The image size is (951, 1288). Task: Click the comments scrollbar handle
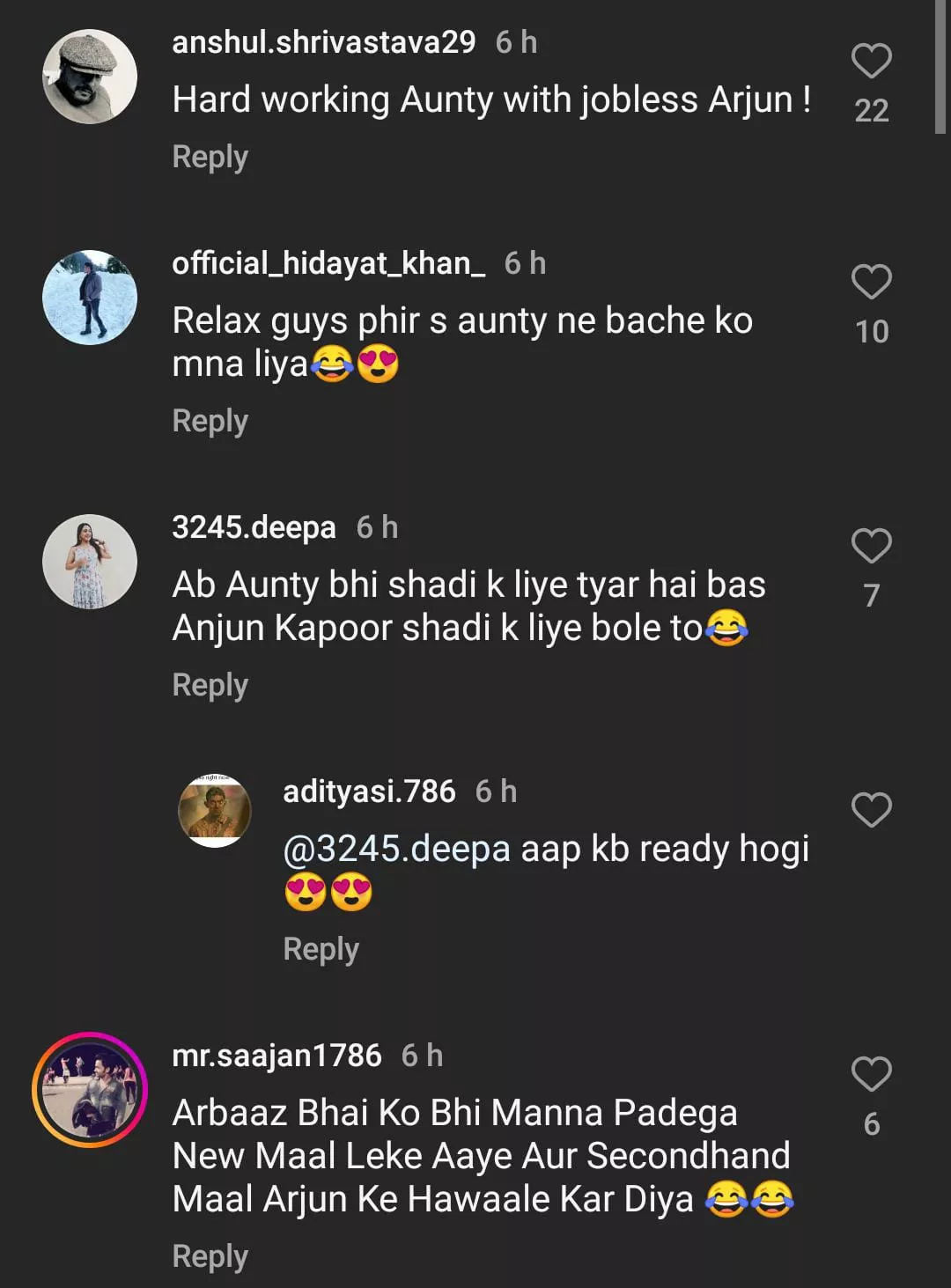click(x=940, y=66)
